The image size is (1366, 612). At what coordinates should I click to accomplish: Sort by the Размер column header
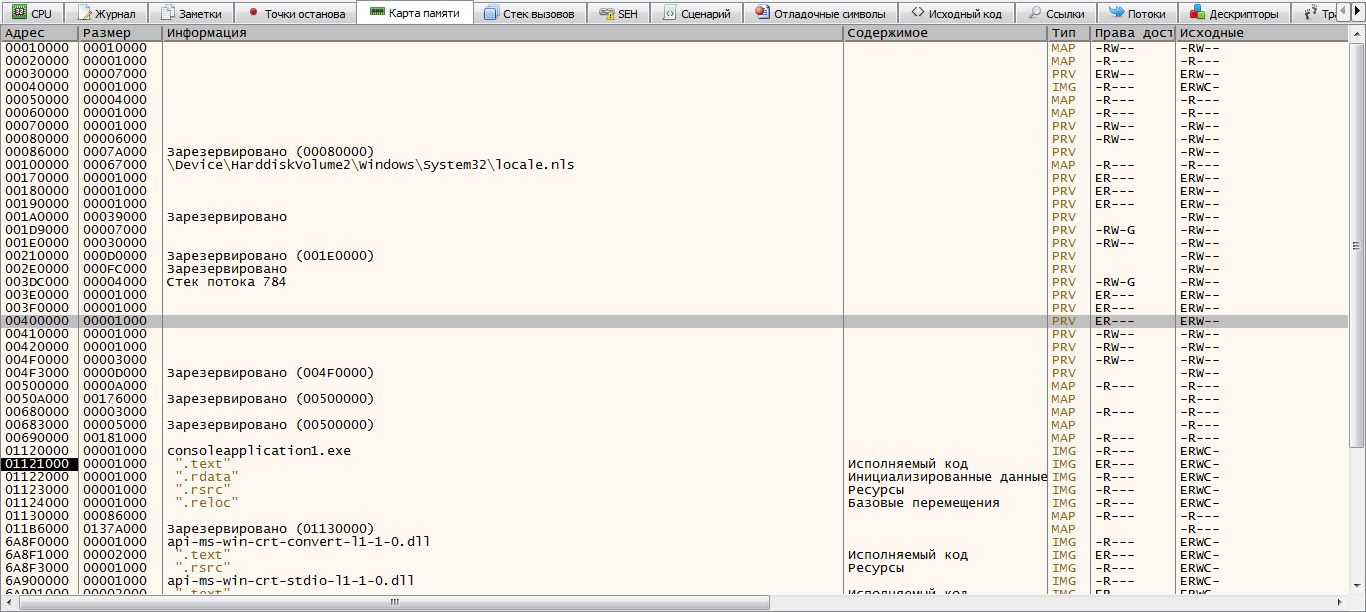pyautogui.click(x=120, y=34)
